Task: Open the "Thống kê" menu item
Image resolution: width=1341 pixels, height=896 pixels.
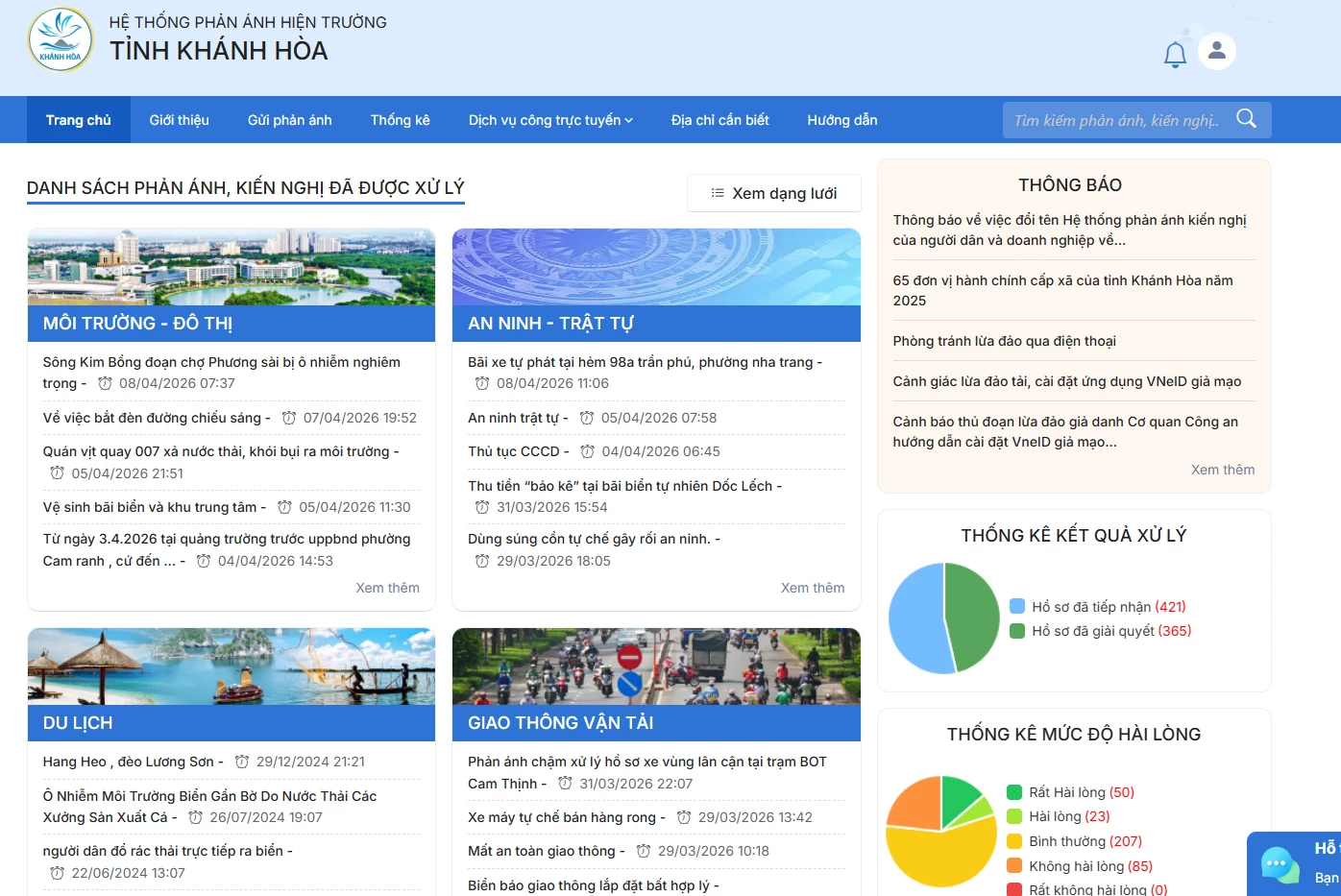Action: tap(400, 119)
